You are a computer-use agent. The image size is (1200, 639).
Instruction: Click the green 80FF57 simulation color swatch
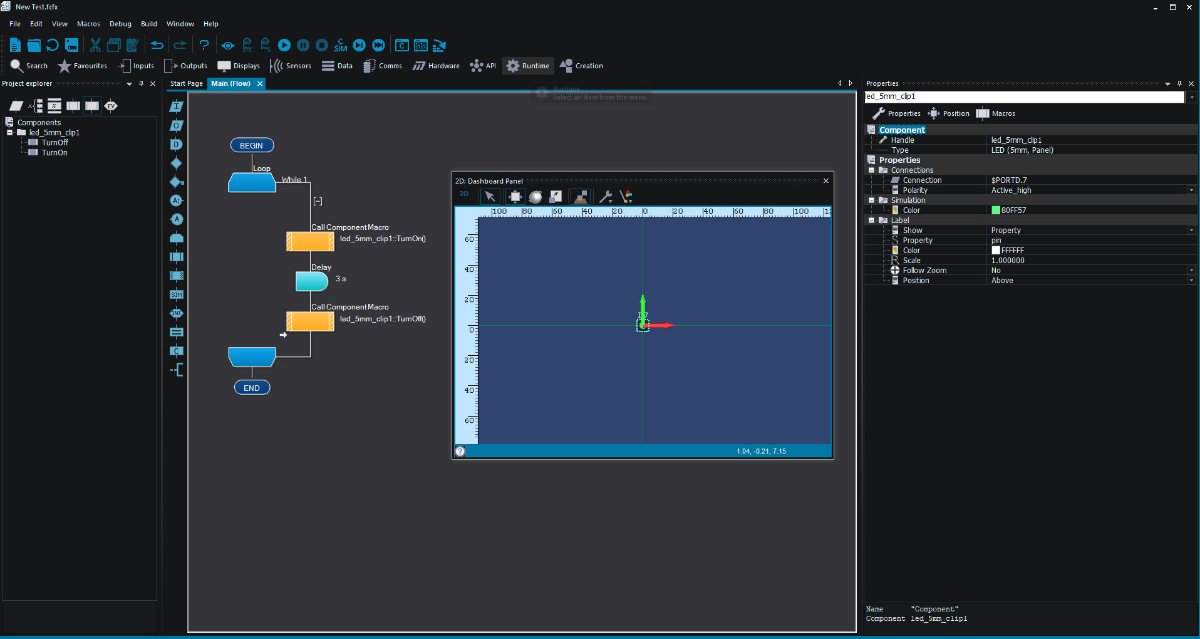(x=996, y=210)
